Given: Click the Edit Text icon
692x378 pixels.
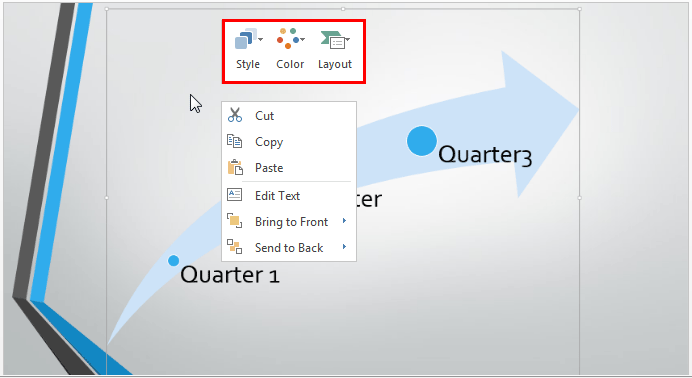Looking at the screenshot, I should tap(234, 195).
